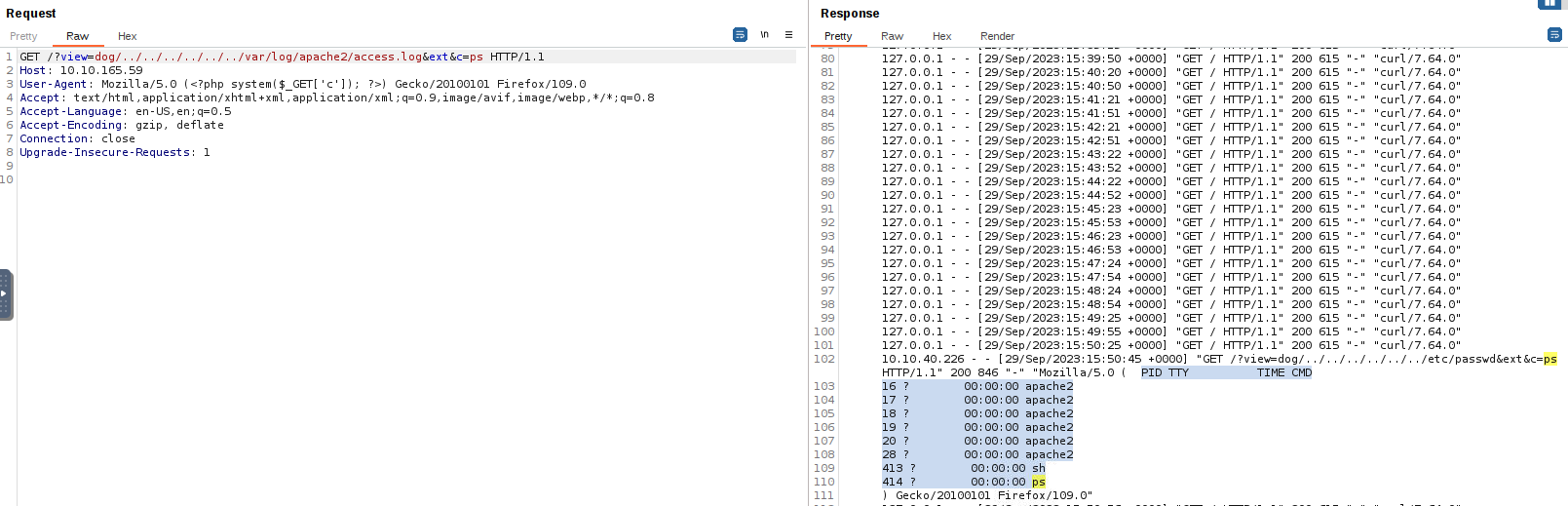Screen dimensions: 1568x506
Task: Click the 'Accept: text/html' header line
Action: pyautogui.click(x=337, y=97)
